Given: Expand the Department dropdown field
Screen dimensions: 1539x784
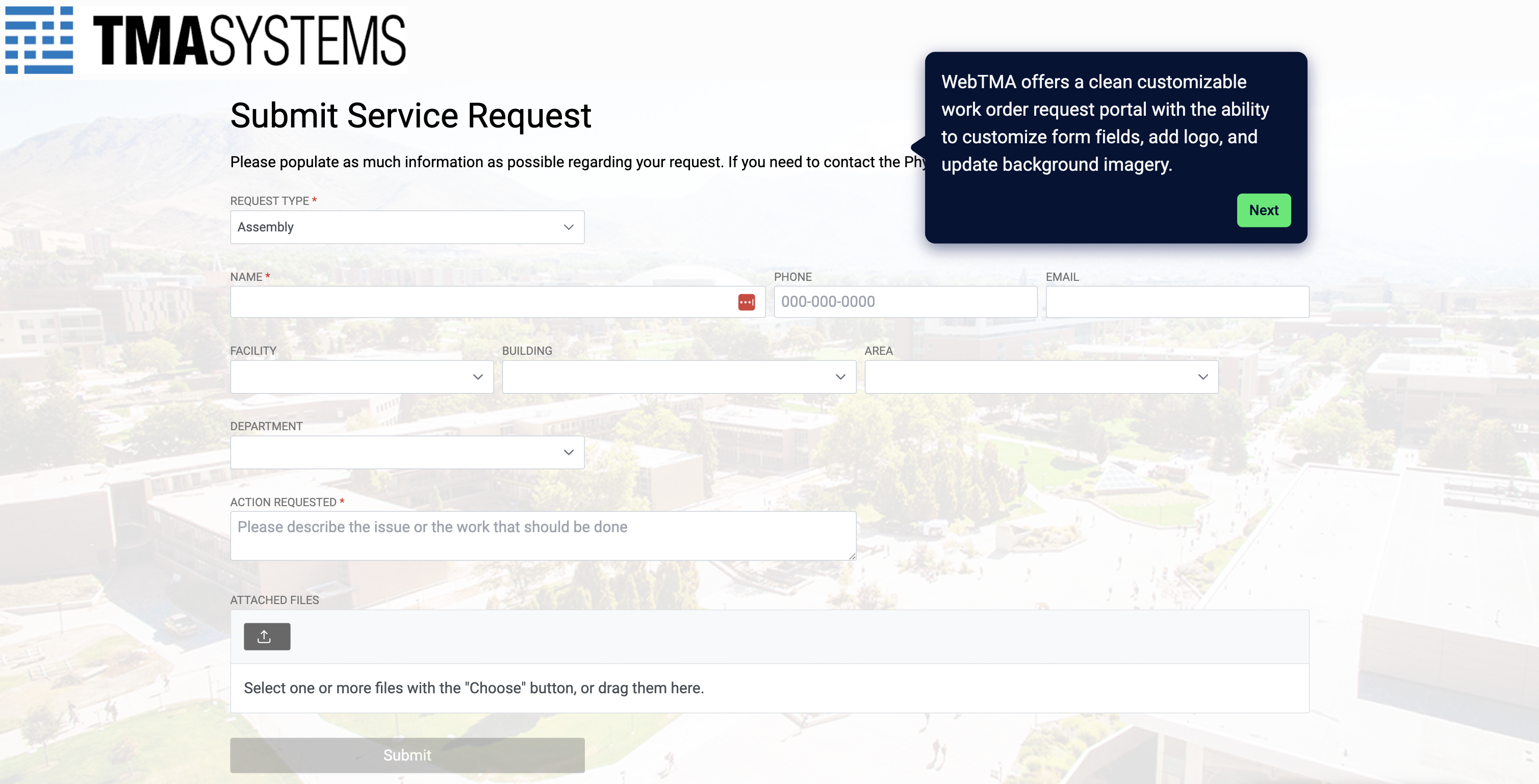Looking at the screenshot, I should pyautogui.click(x=394, y=452).
